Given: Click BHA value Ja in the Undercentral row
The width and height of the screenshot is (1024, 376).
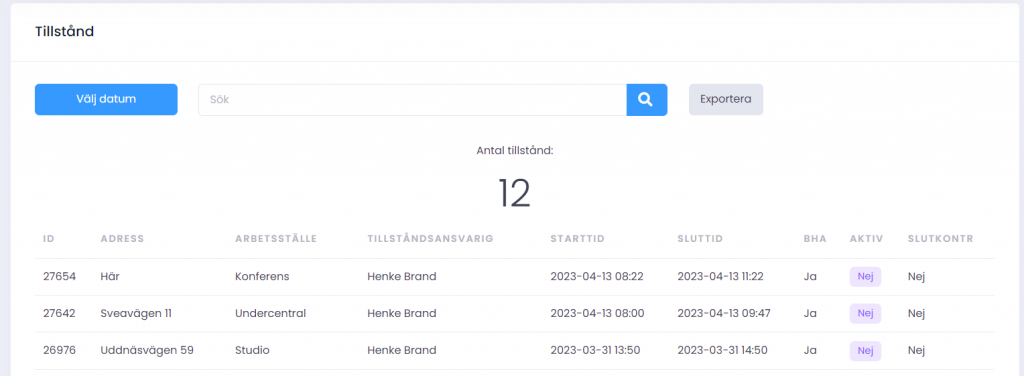Looking at the screenshot, I should (x=810, y=313).
